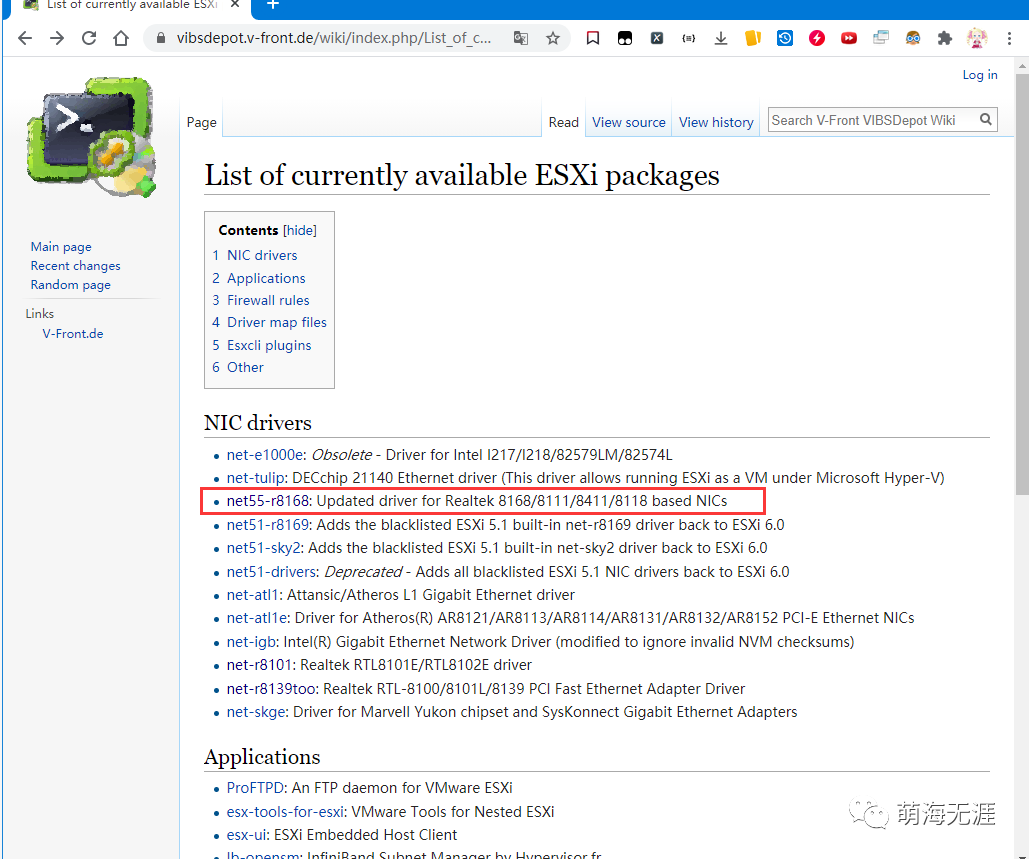Open Random page sidebar link

71,285
